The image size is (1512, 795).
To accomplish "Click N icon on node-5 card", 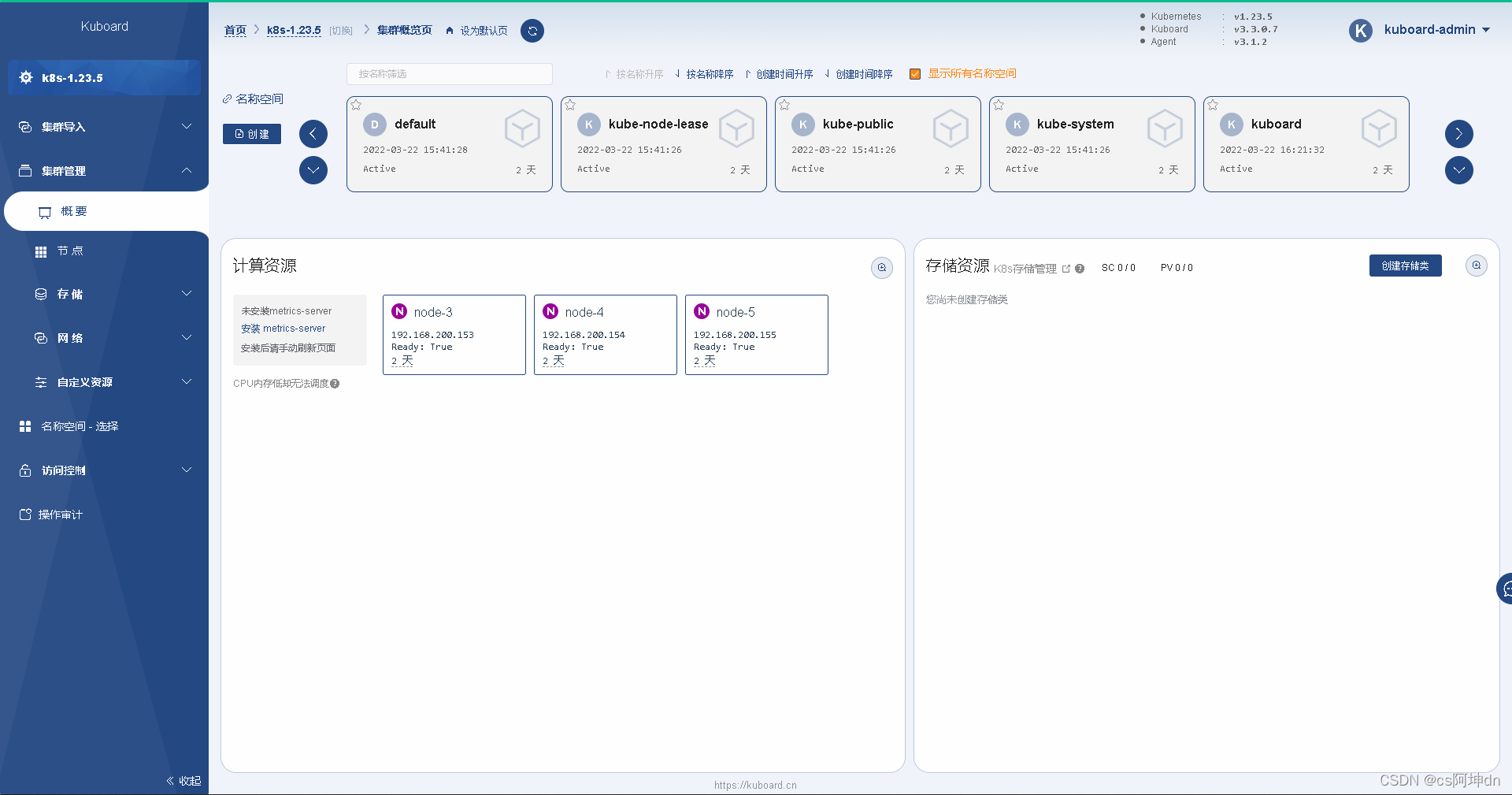I will pos(702,311).
